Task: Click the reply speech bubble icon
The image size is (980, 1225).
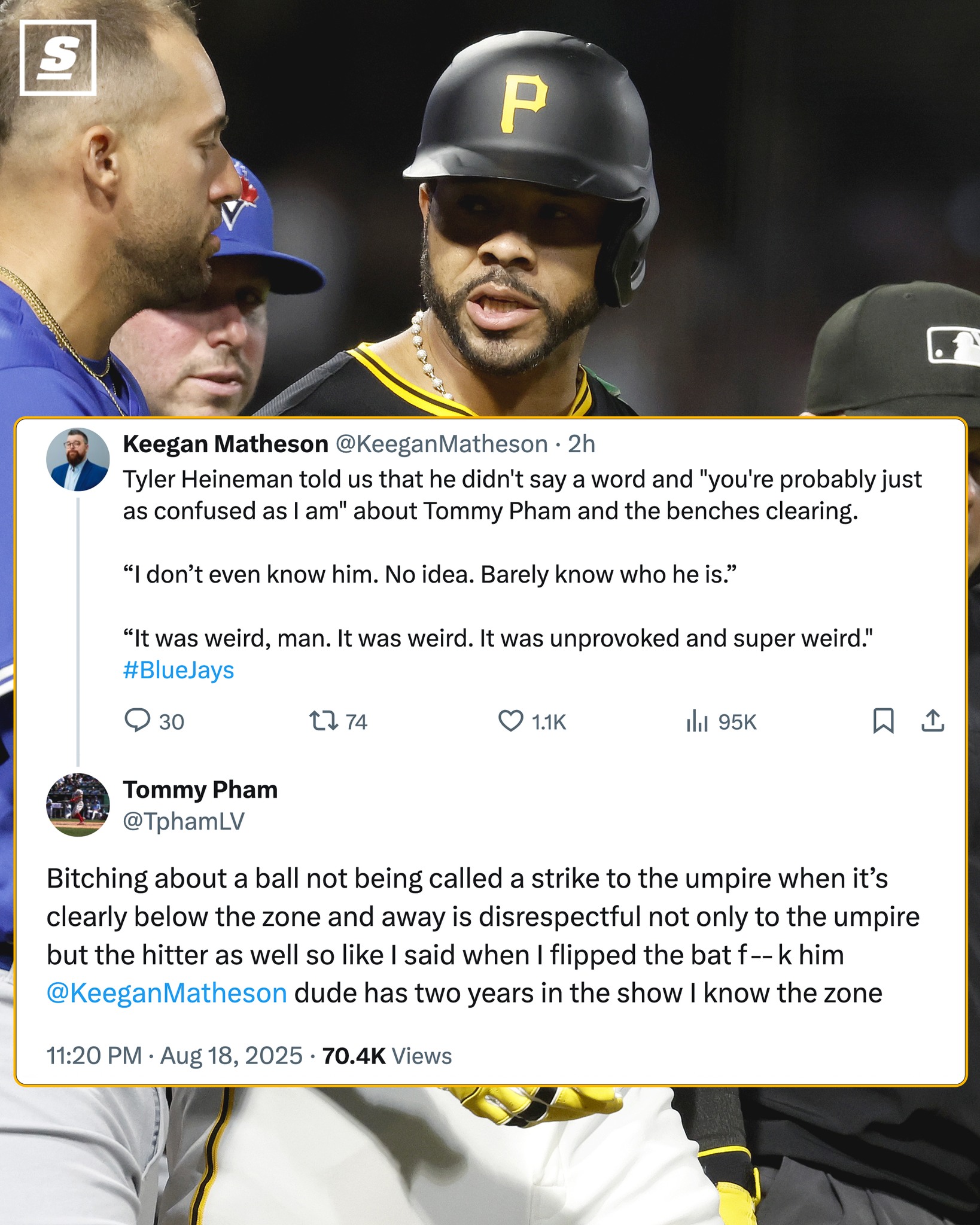Action: pos(137,720)
